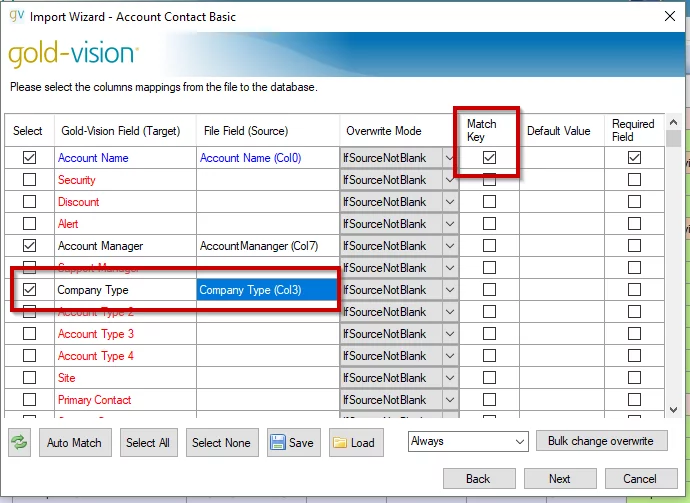
Task: Close the Import Wizard window
Action: (670, 16)
